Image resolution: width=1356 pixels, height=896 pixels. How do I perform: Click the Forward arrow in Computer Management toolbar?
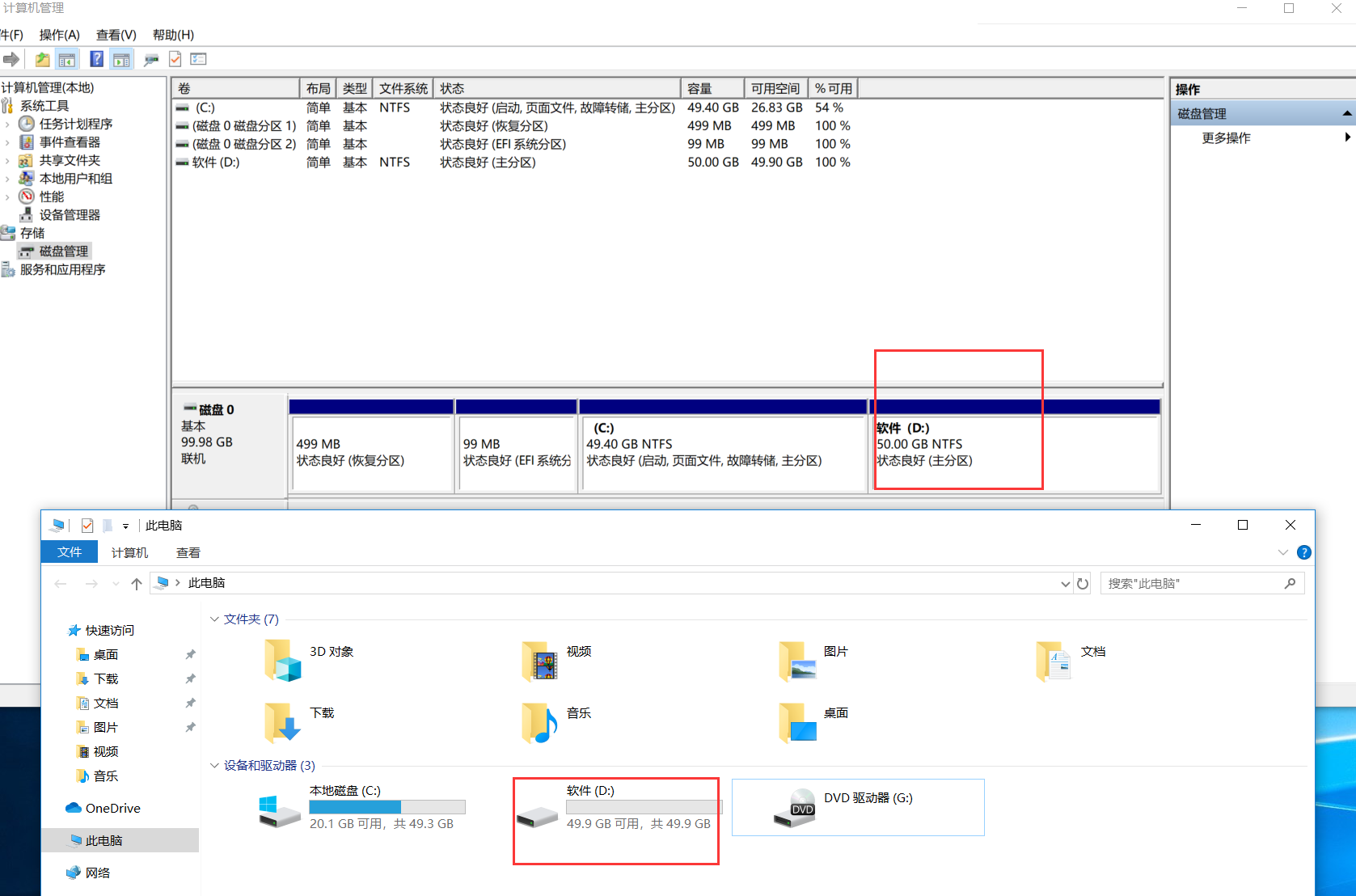tap(11, 59)
